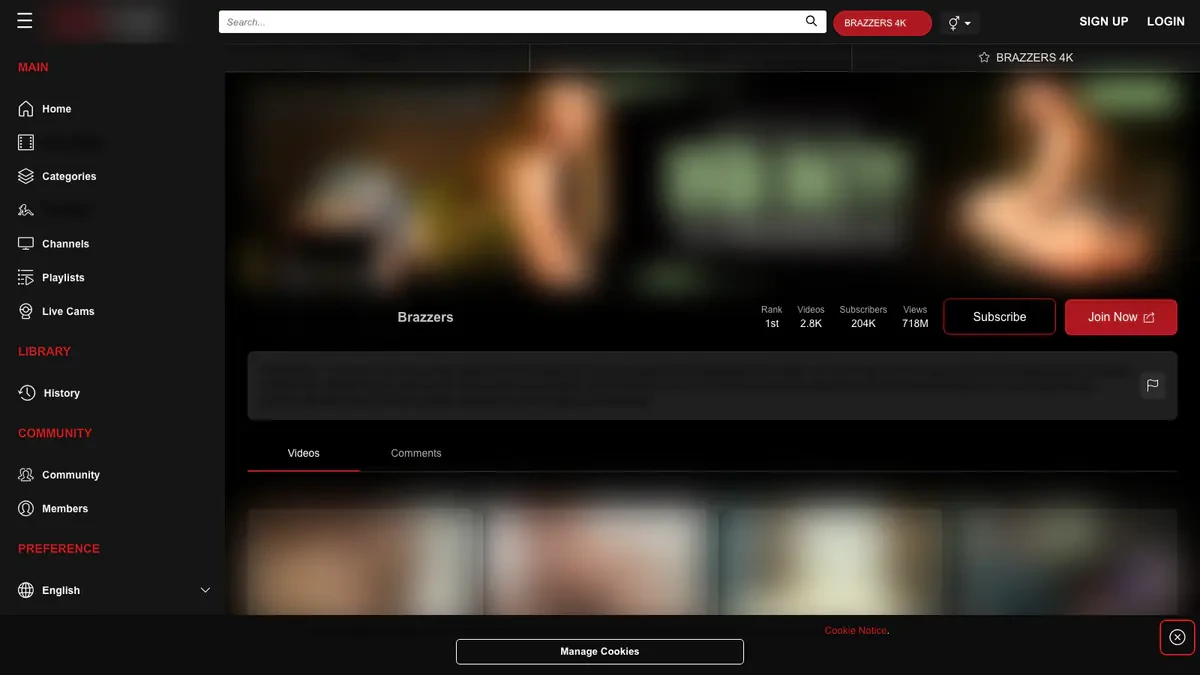The height and width of the screenshot is (675, 1200).
Task: Click the Members person icon
Action: 26,508
